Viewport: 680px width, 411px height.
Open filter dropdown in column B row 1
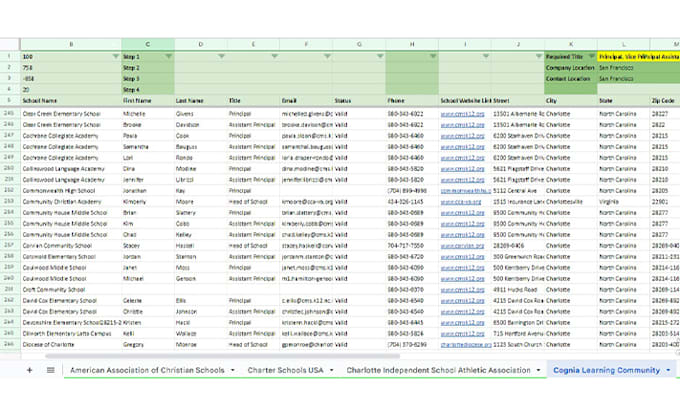pos(115,56)
